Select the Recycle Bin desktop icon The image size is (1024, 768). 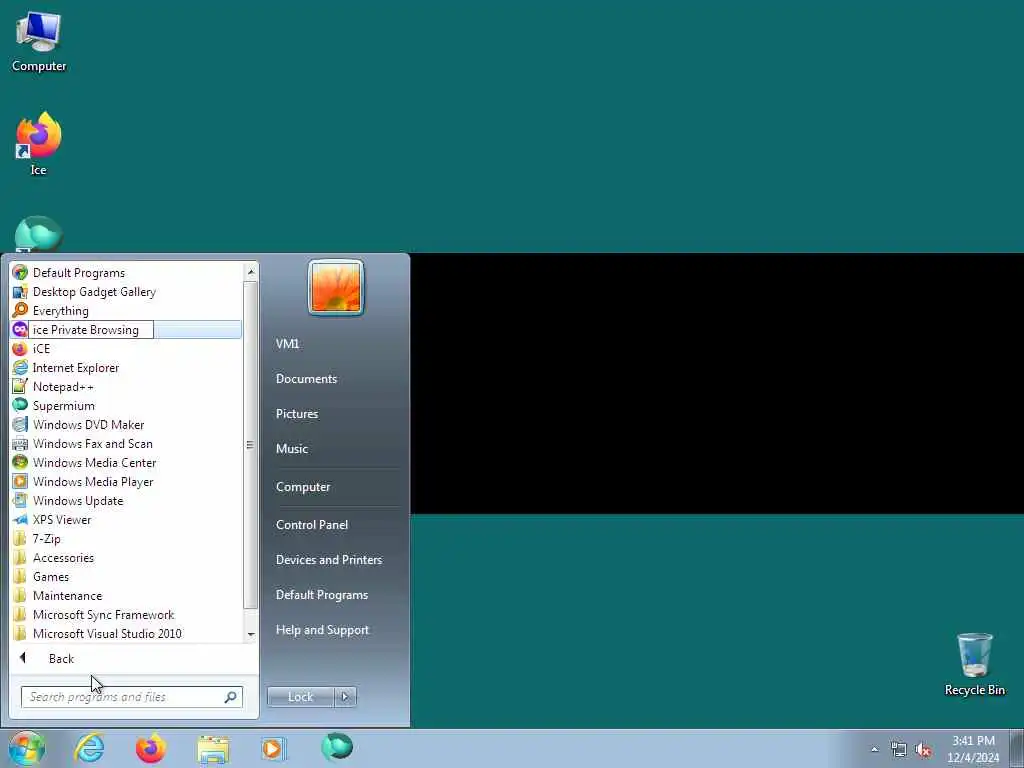click(974, 664)
